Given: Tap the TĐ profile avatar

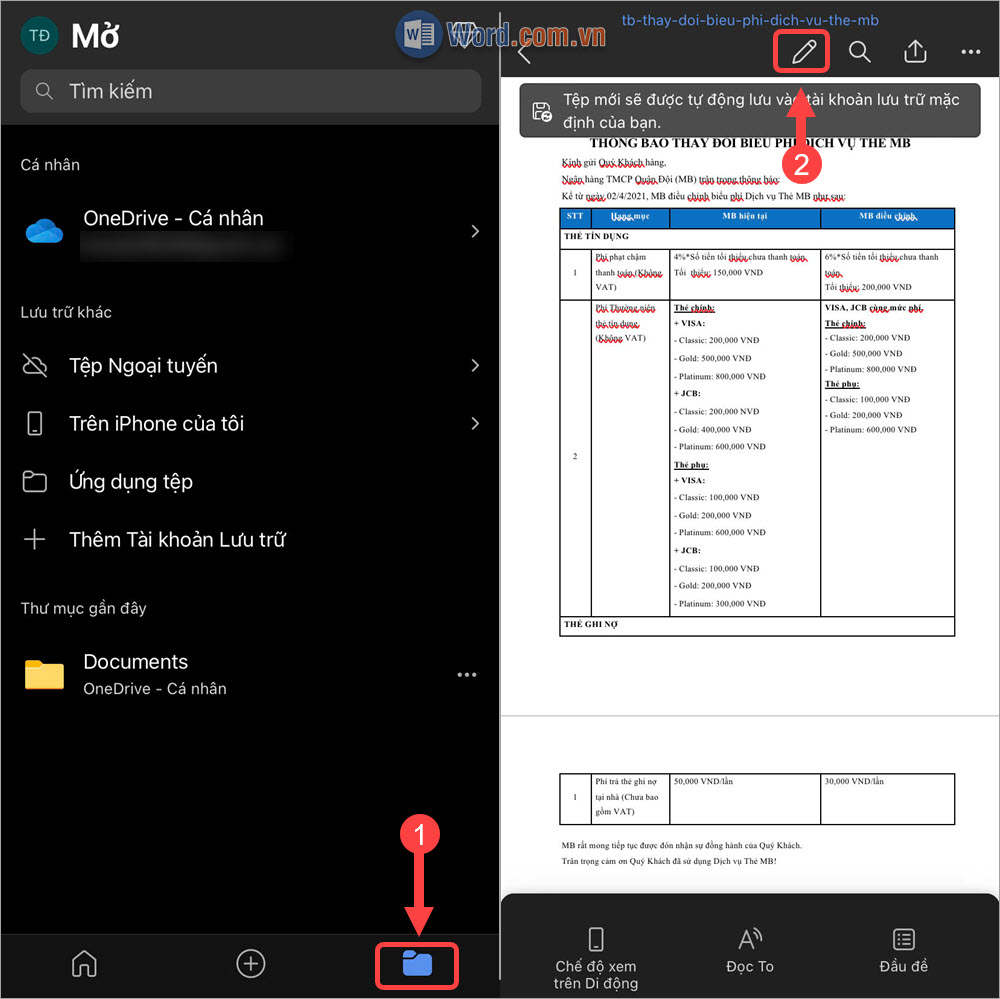Looking at the screenshot, I should (40, 36).
